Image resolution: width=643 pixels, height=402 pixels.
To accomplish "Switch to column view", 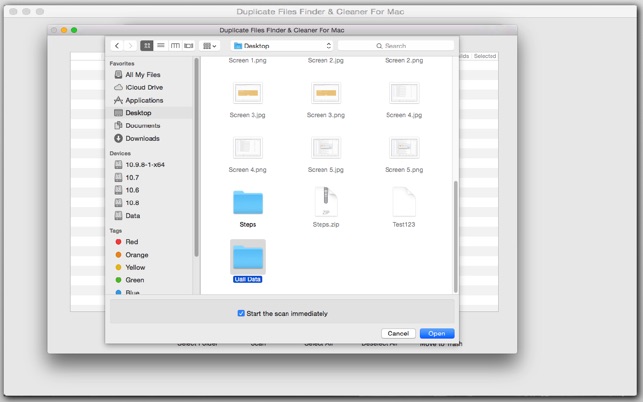I will click(x=175, y=46).
